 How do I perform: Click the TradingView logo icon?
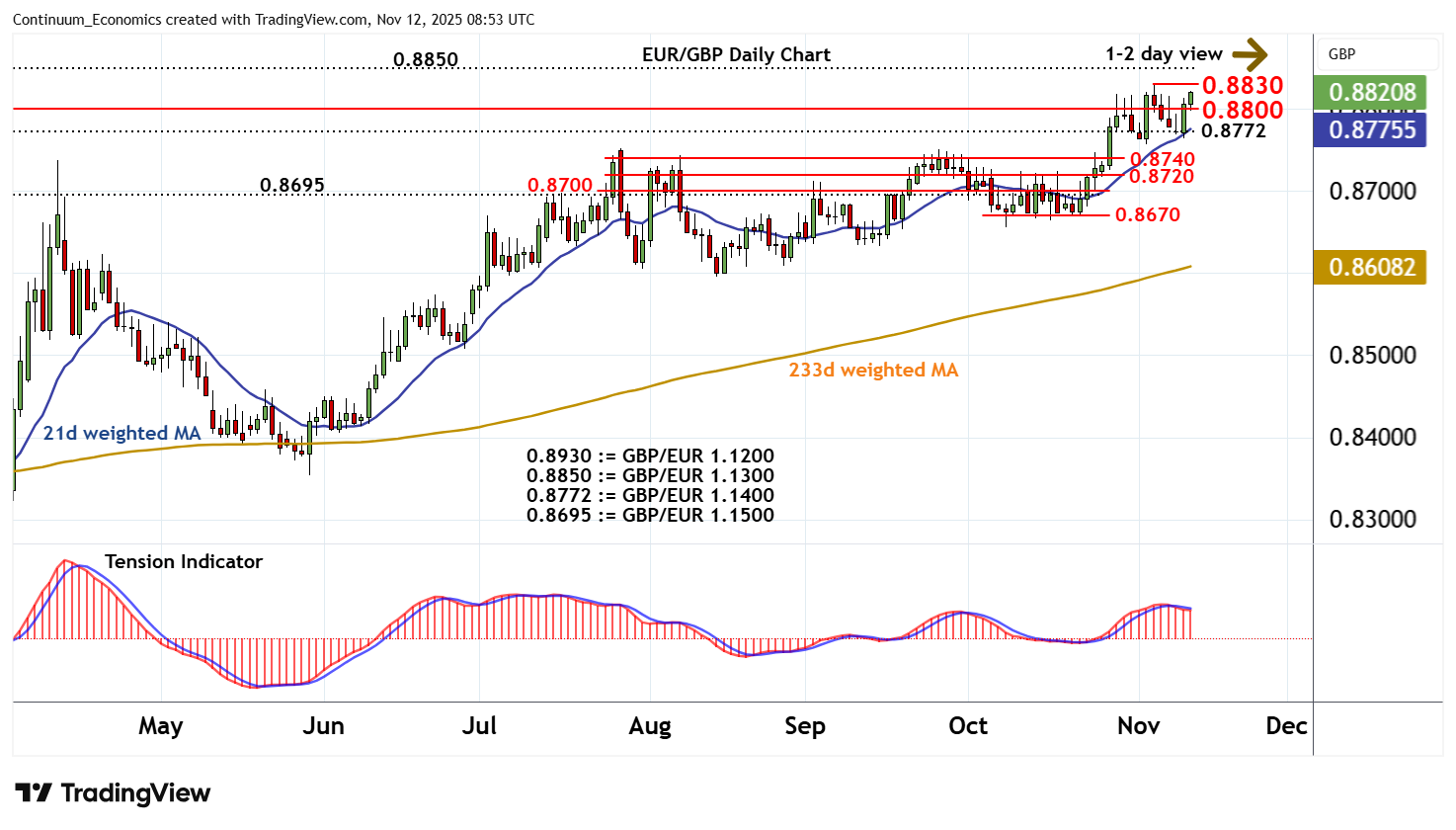coord(34,792)
